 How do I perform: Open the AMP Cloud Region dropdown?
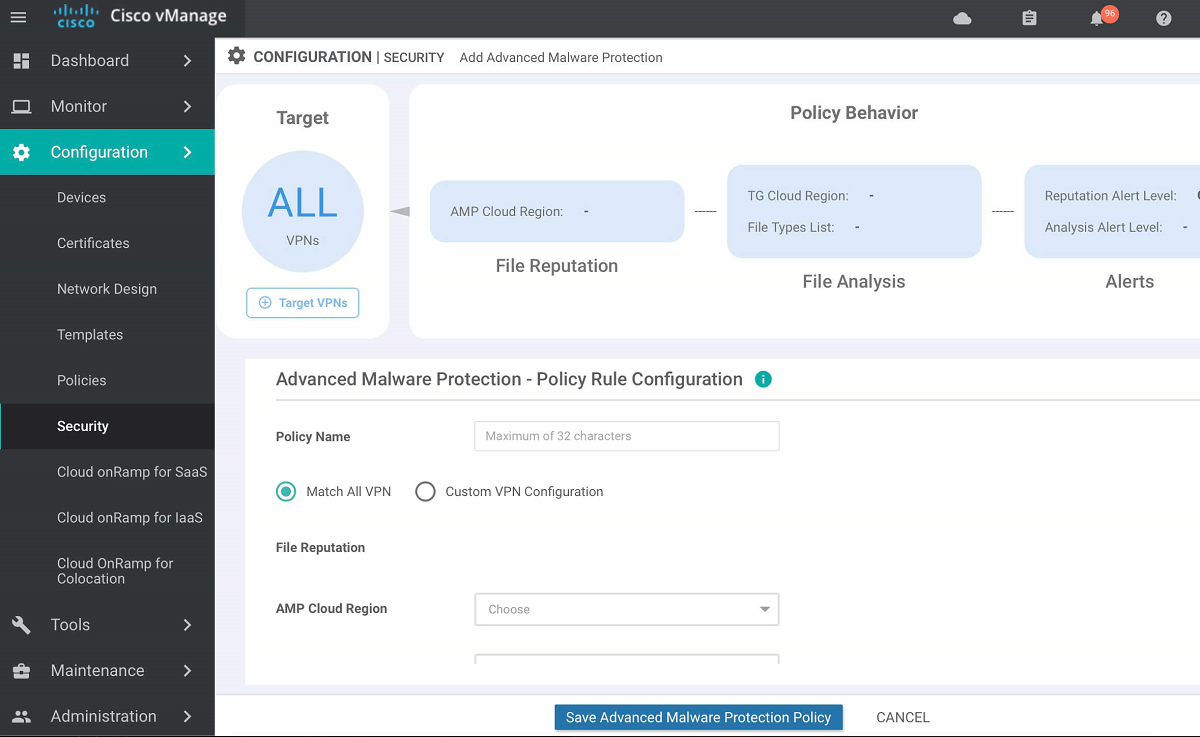click(626, 609)
